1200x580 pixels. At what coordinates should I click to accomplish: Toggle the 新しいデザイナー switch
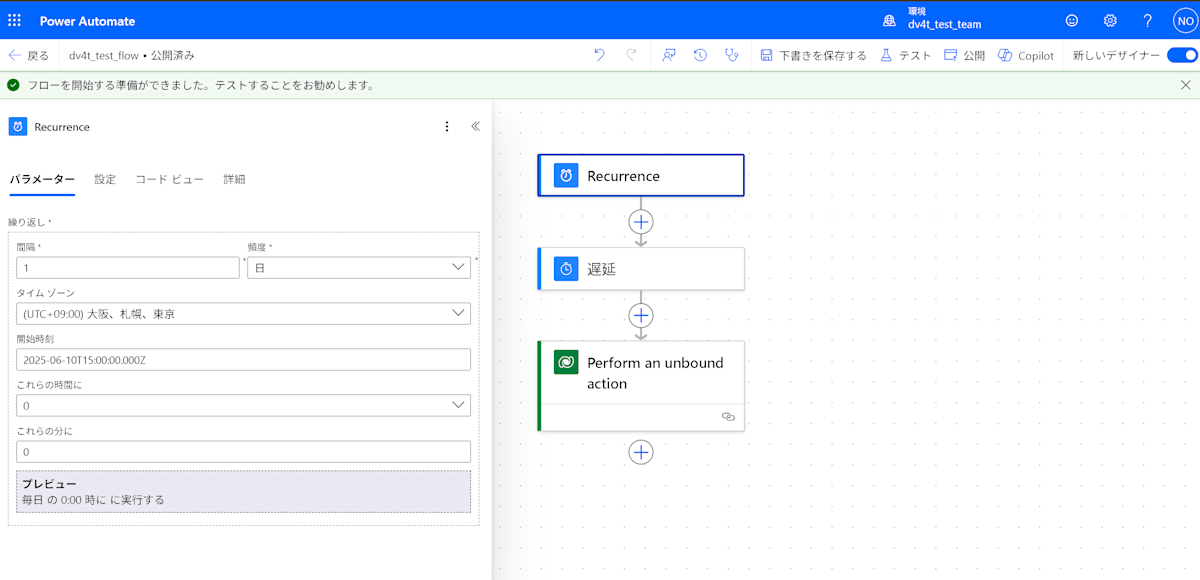point(1182,56)
